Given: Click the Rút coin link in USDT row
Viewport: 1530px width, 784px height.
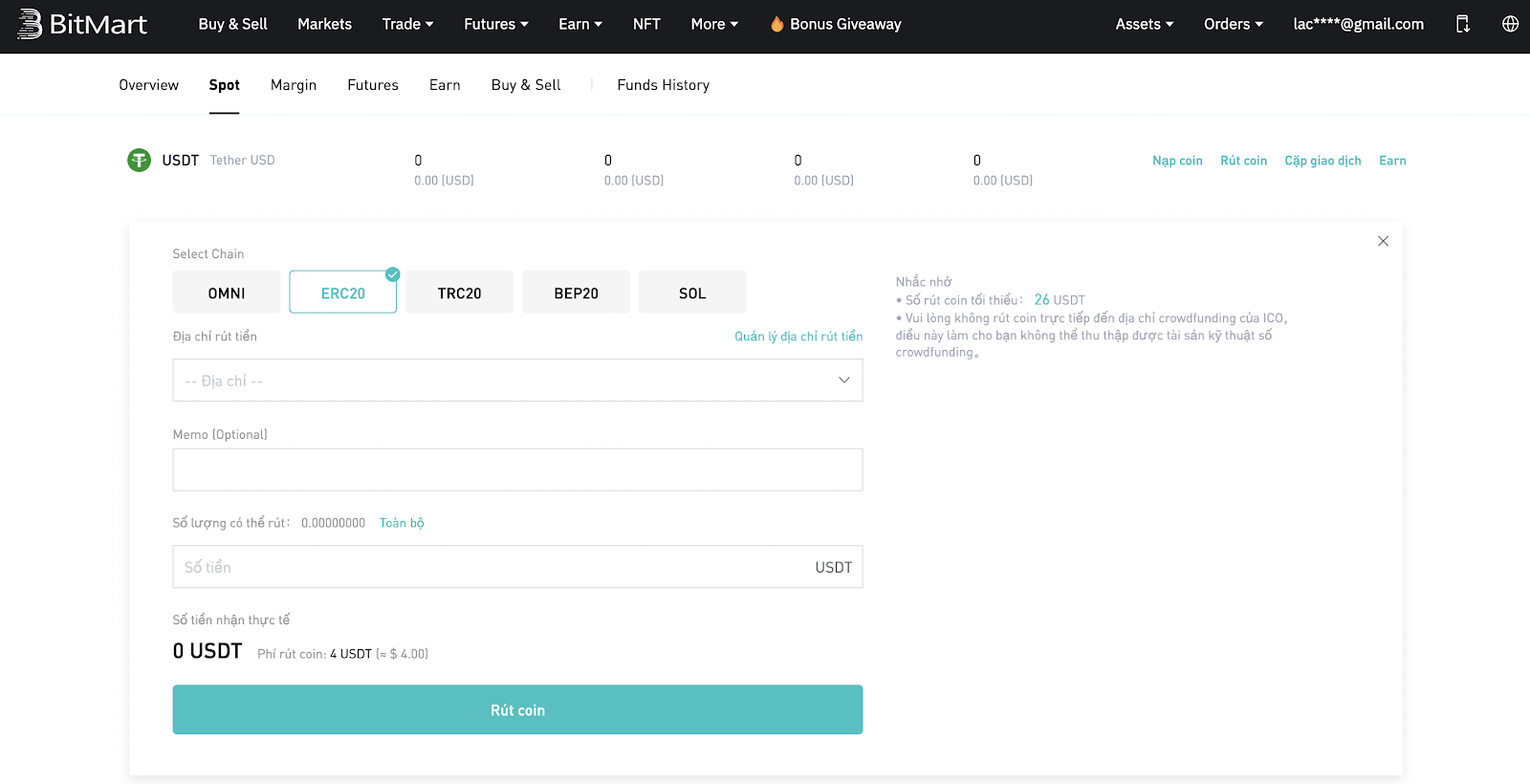Looking at the screenshot, I should [1243, 161].
